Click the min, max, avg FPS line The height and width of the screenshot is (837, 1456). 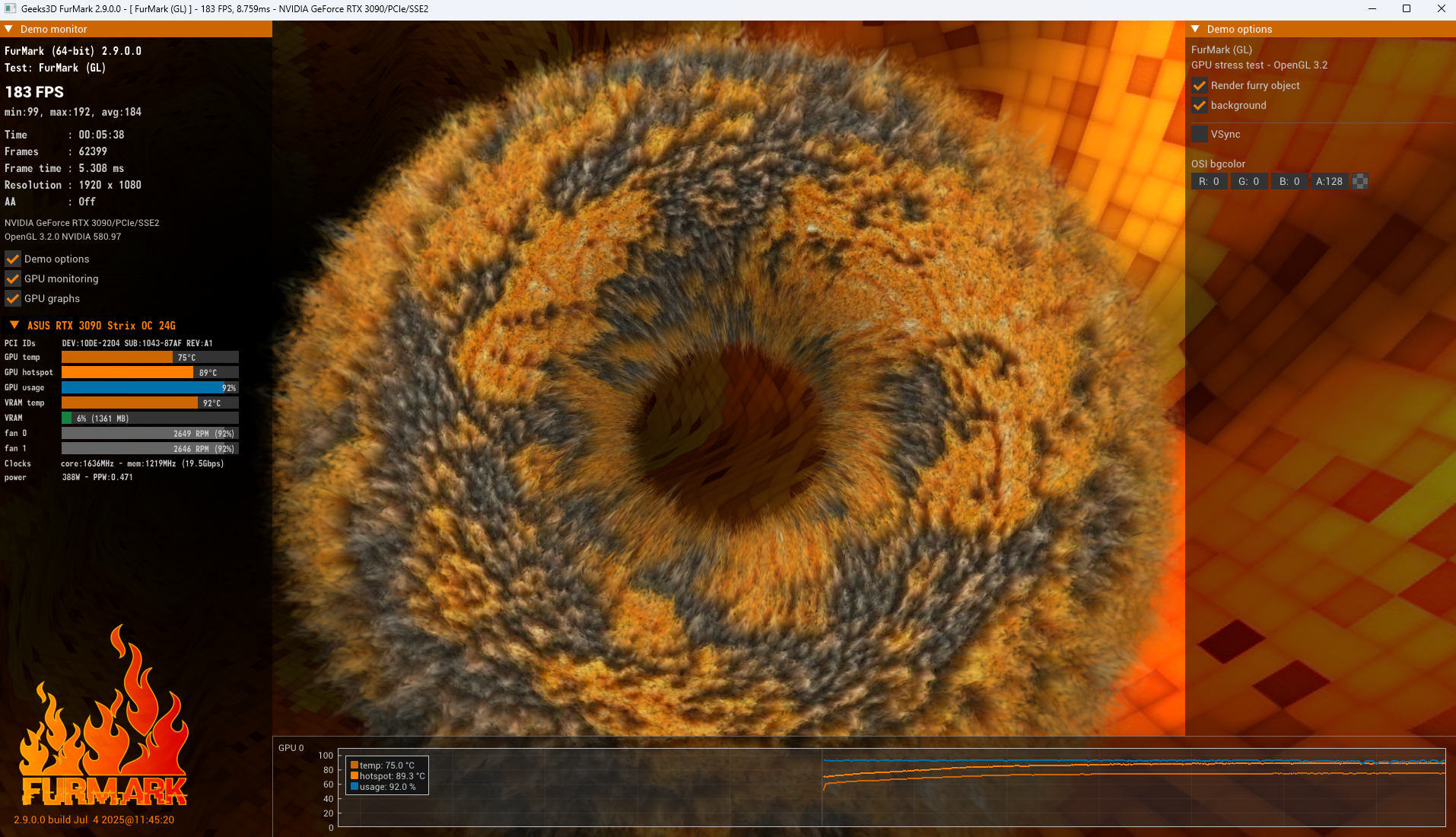point(73,112)
